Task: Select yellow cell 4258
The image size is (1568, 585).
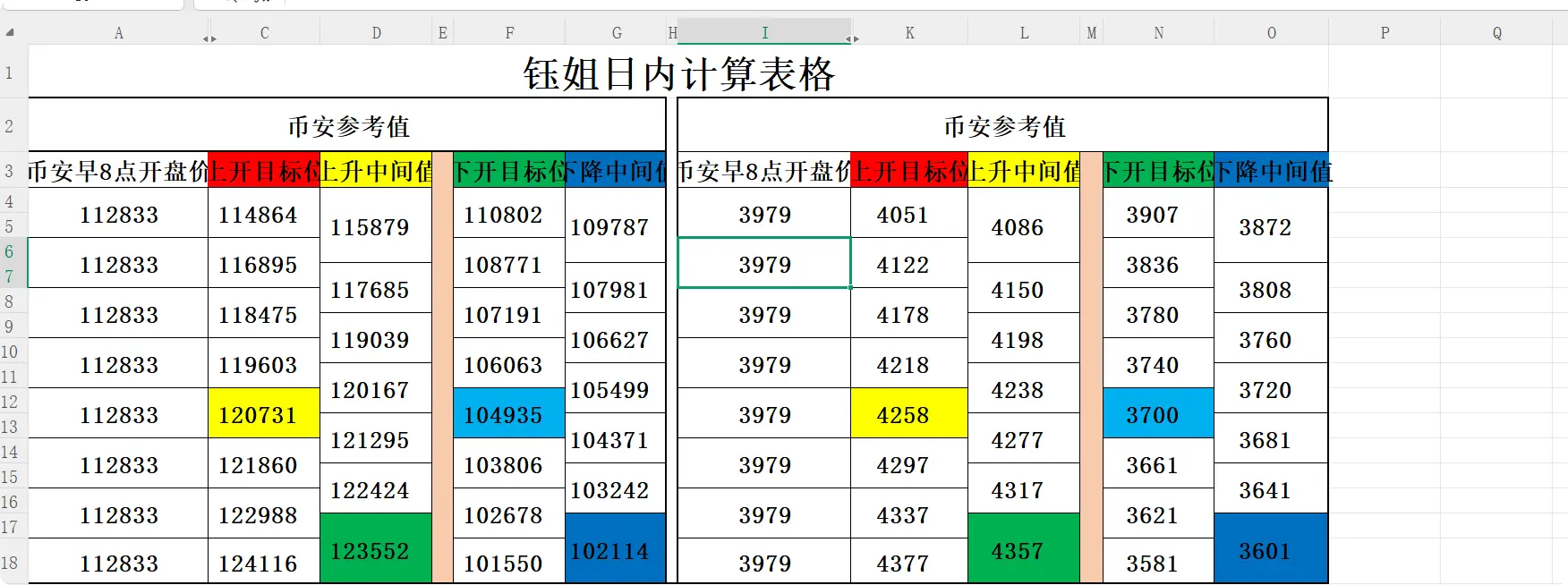Action: pyautogui.click(x=909, y=413)
